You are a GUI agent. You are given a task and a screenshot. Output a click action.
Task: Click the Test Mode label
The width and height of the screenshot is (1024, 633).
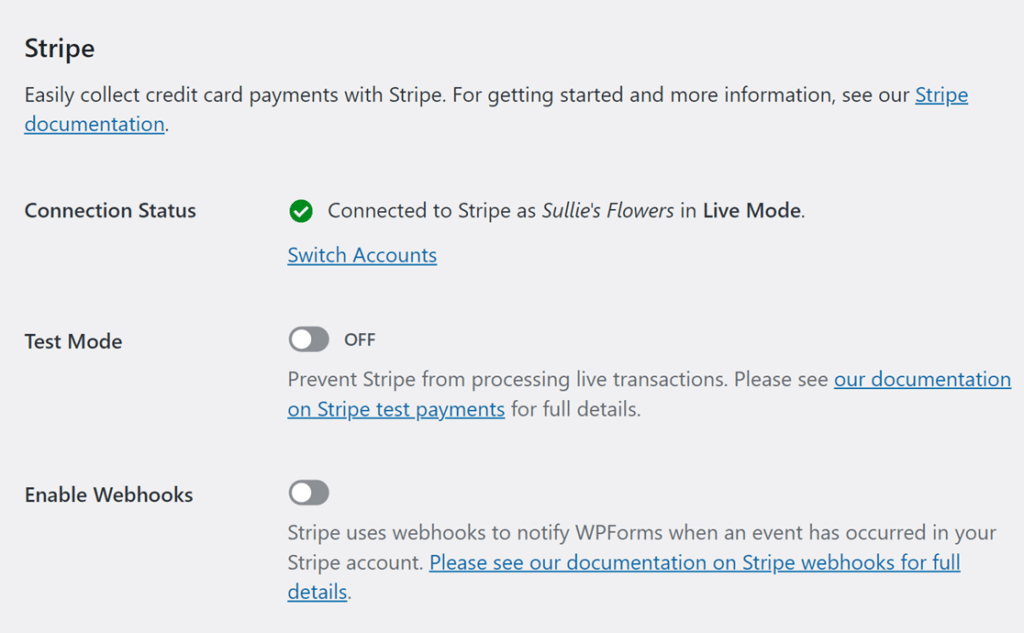(73, 341)
